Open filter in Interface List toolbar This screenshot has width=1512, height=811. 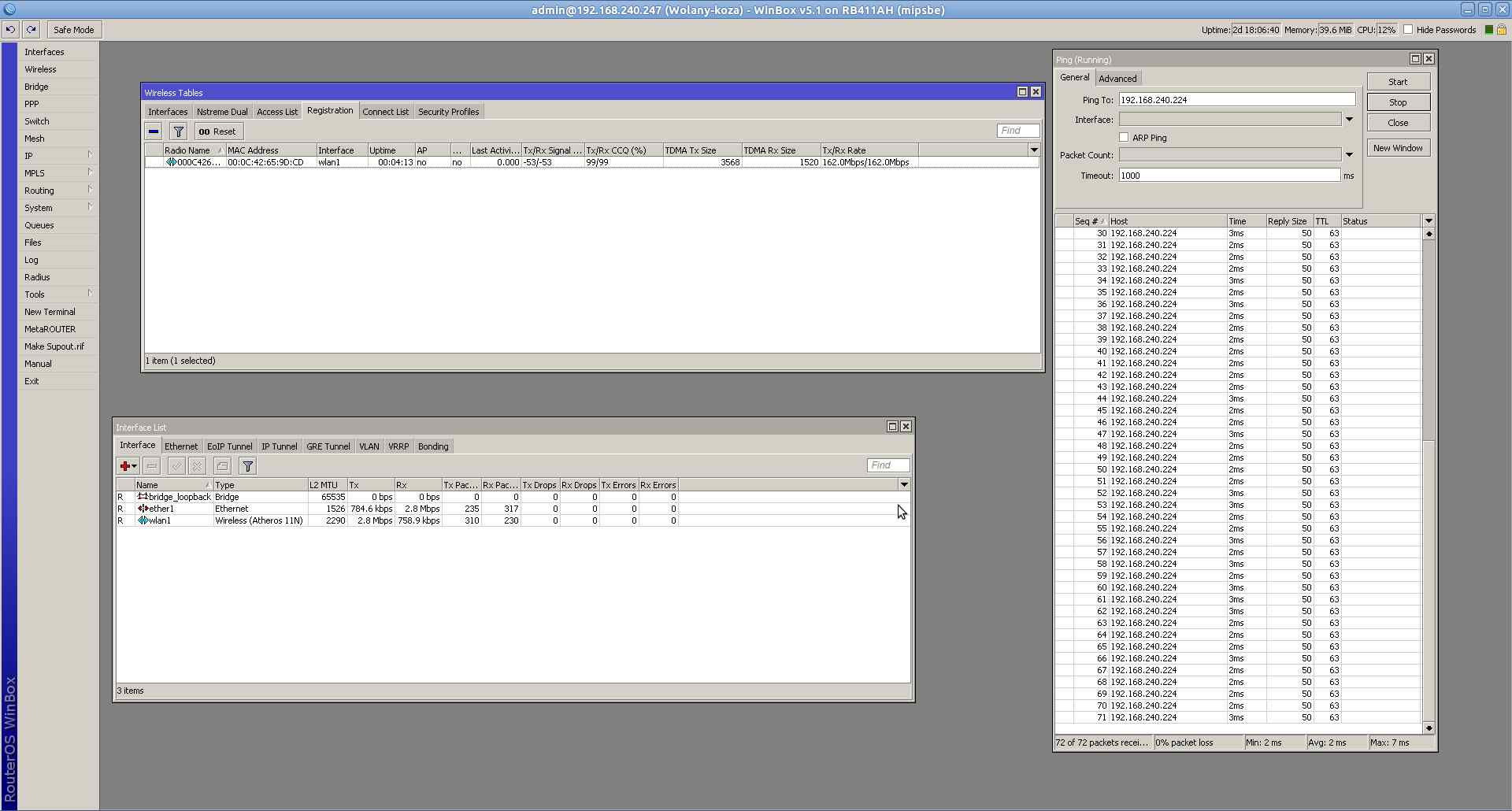[247, 466]
